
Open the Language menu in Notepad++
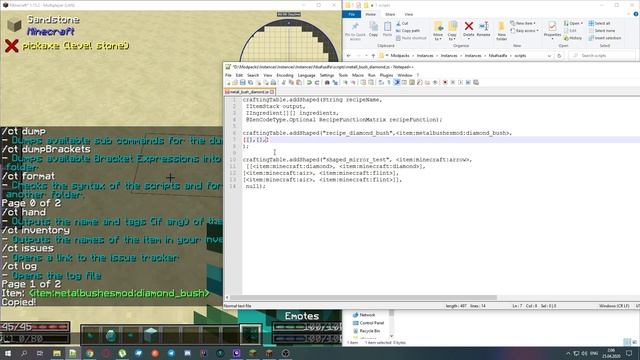[x=306, y=75]
